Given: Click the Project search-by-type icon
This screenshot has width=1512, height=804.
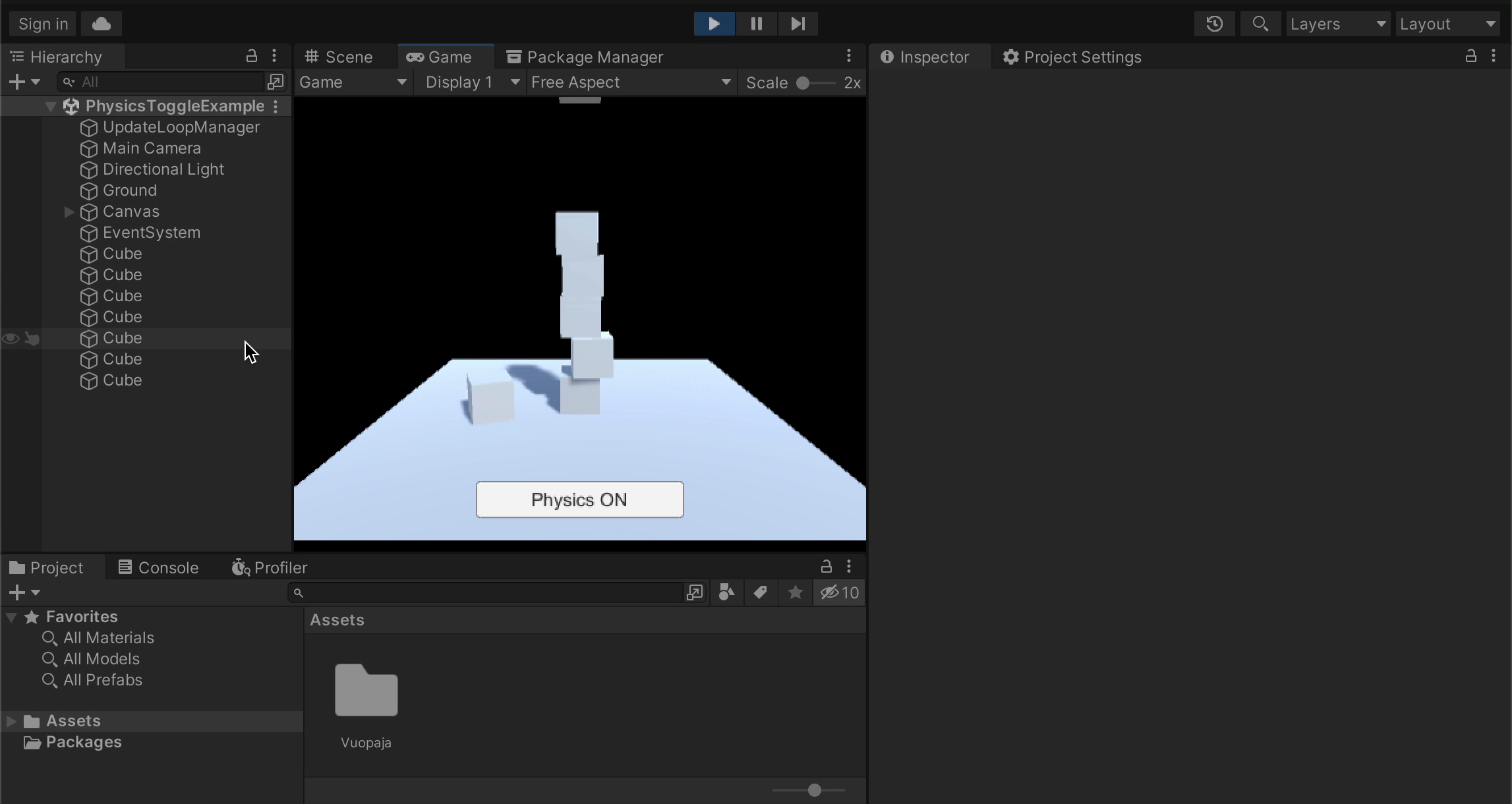Looking at the screenshot, I should 726,592.
